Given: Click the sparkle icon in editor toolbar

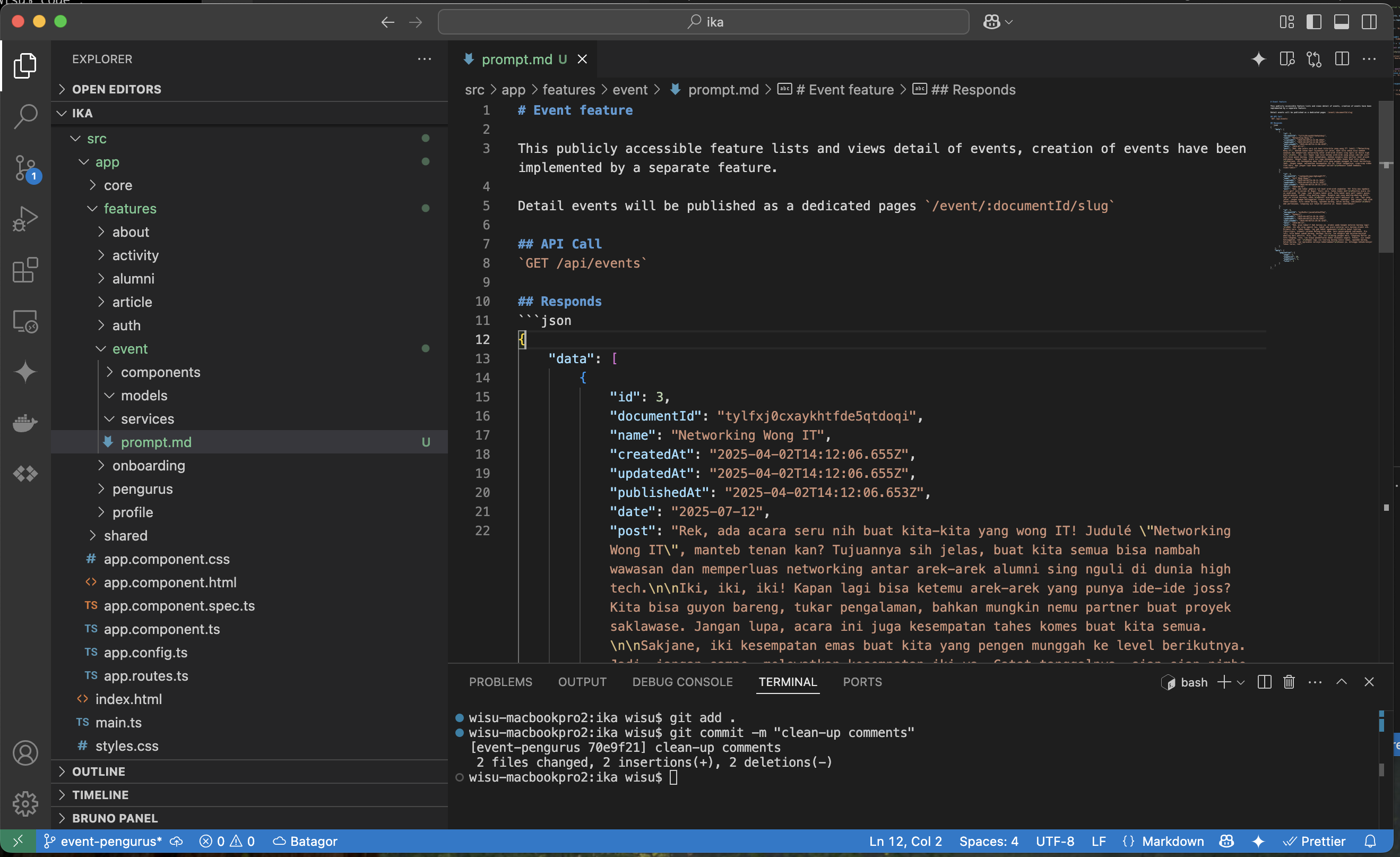Looking at the screenshot, I should point(1258,59).
